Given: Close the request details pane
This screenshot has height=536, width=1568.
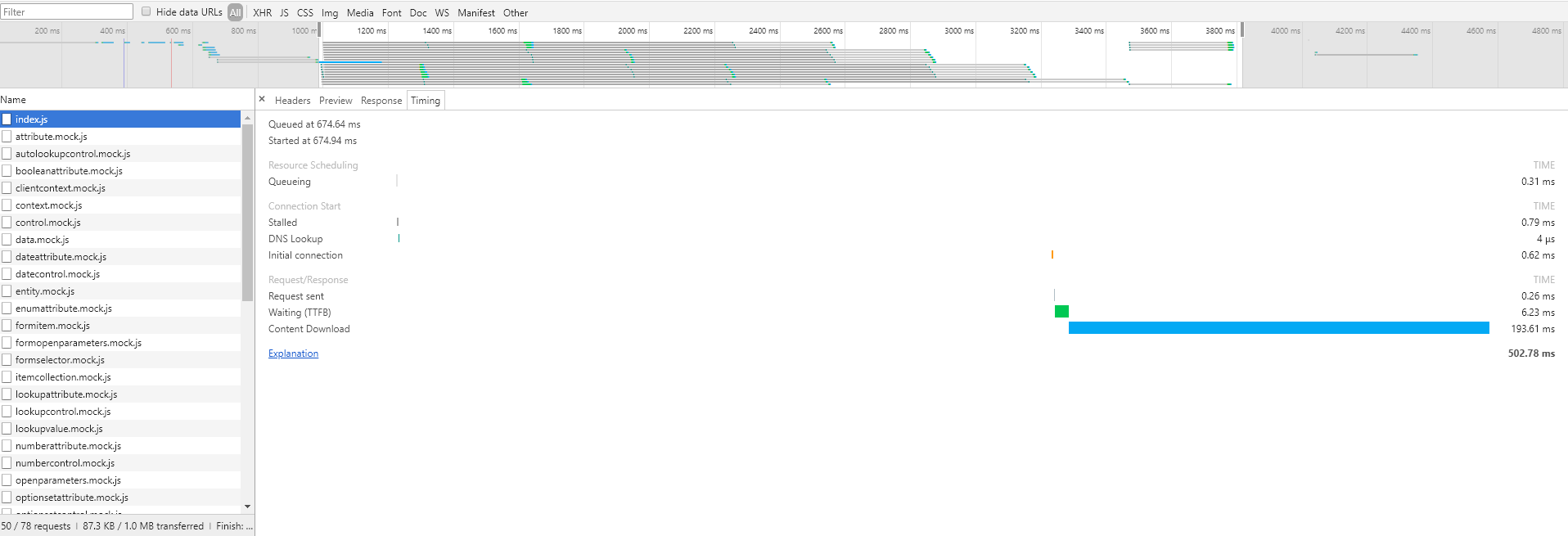Looking at the screenshot, I should 262,99.
